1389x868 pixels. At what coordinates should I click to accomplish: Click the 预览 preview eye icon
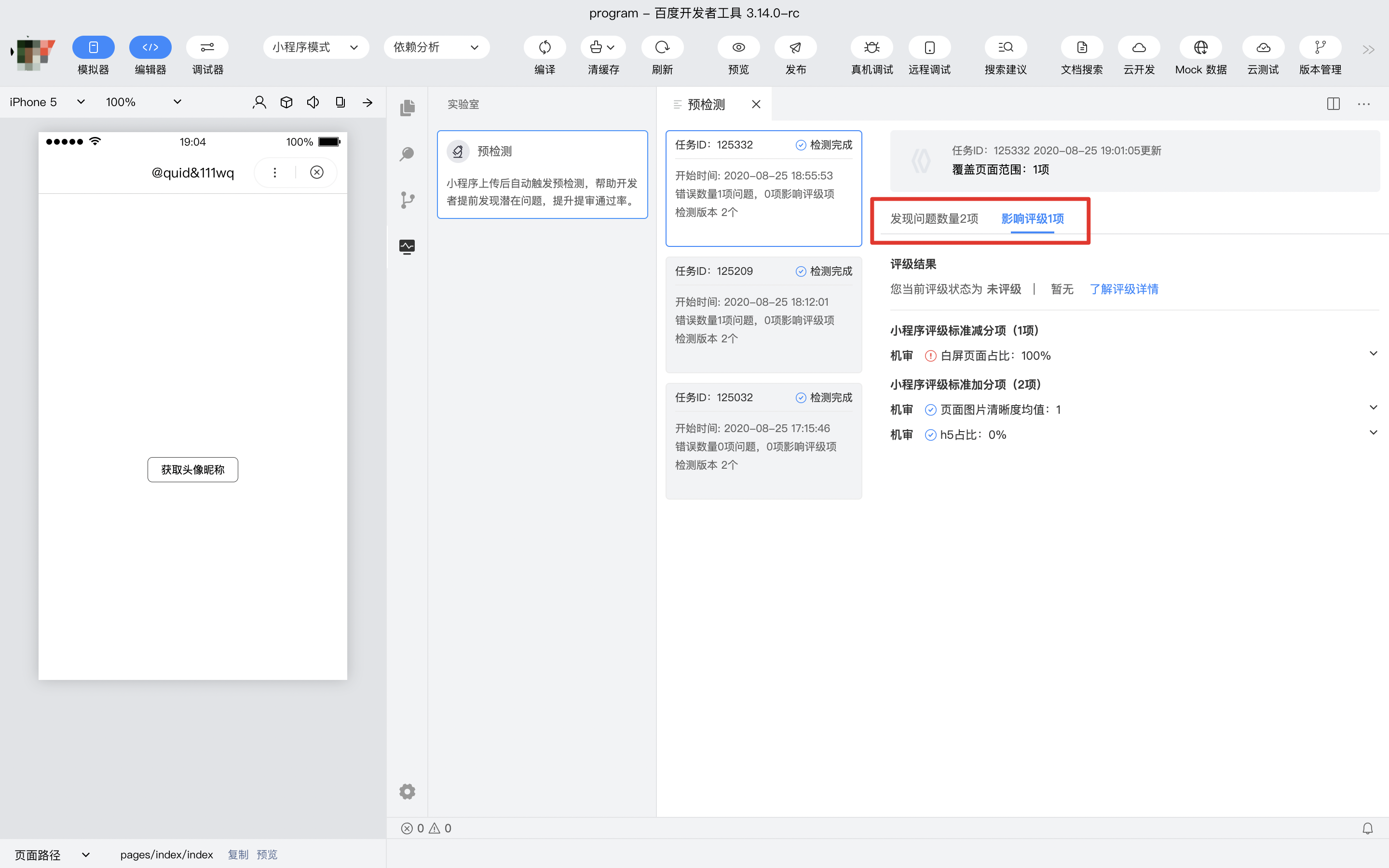(739, 47)
